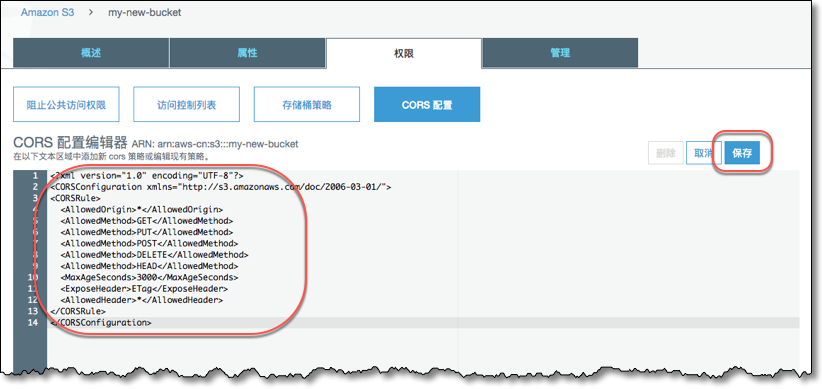Click the AllowedMethod GET line
Viewport: 822px width, 389px height.
click(147, 221)
